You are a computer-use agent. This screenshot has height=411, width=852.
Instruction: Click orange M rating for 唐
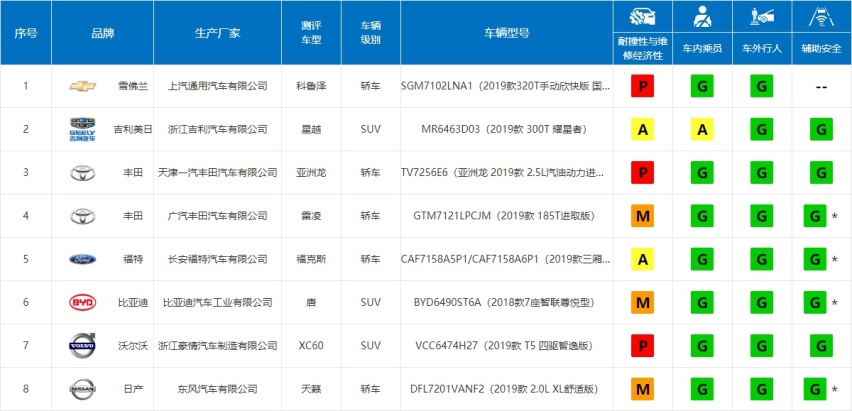[x=642, y=303]
